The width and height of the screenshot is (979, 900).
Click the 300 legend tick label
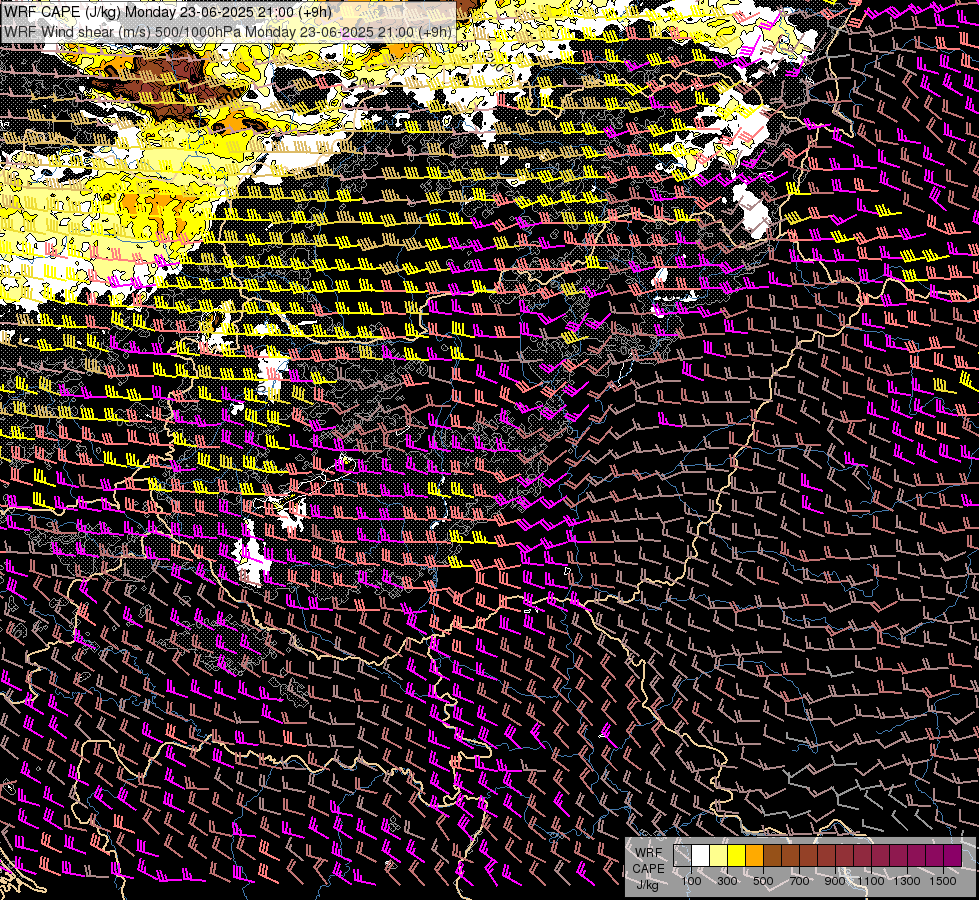[x=727, y=881]
